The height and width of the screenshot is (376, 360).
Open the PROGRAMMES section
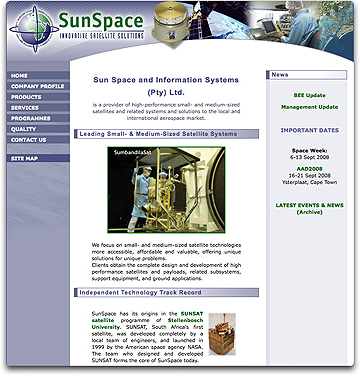(38, 118)
